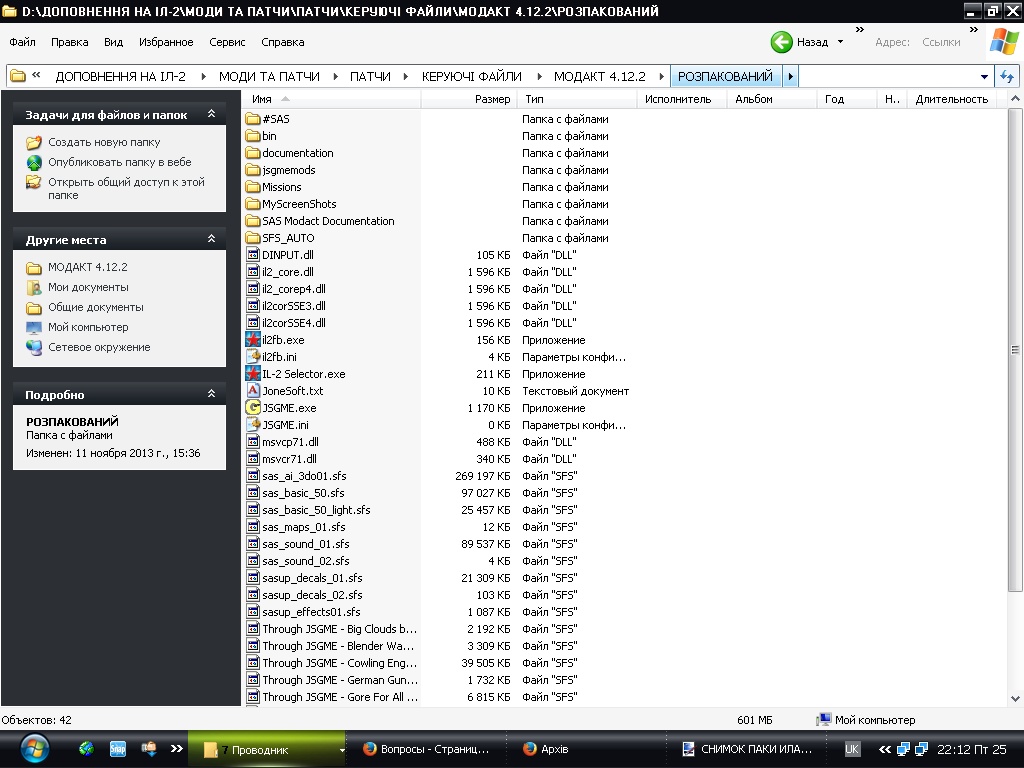
Task: Open the Избранное menu
Action: [166, 42]
